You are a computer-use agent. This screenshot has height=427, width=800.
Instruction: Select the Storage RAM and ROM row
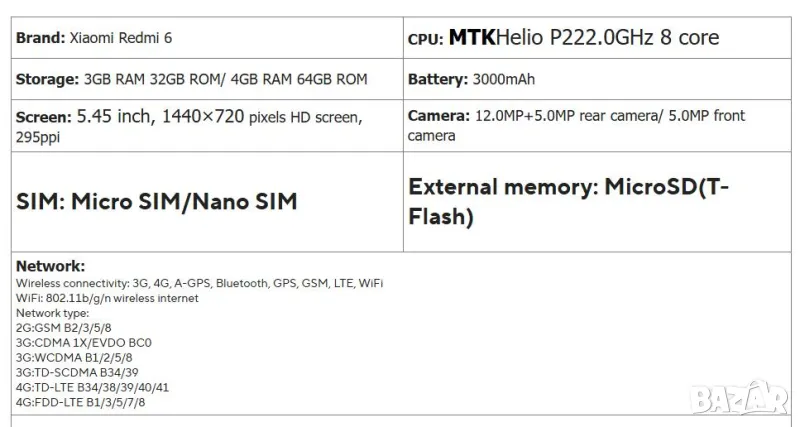point(191,79)
